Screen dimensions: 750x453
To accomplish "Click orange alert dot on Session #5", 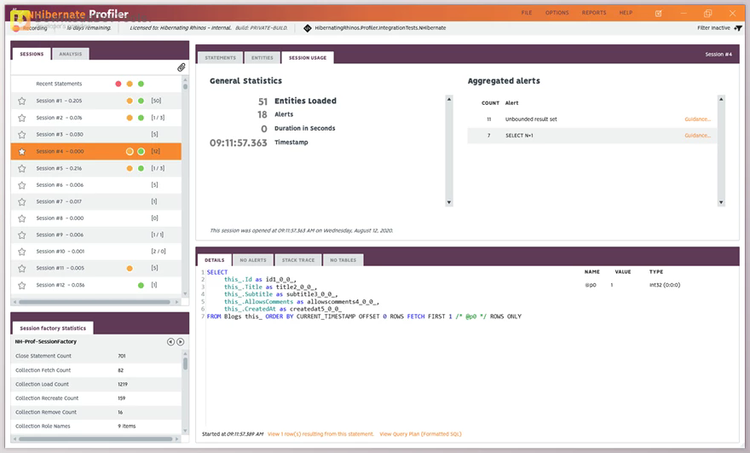I will pyautogui.click(x=130, y=168).
